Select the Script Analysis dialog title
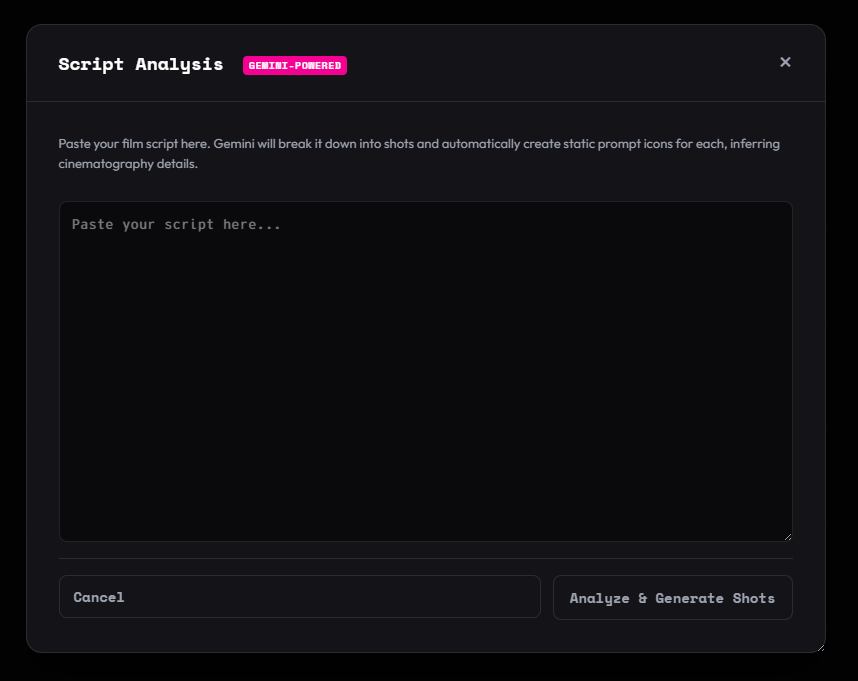The height and width of the screenshot is (681, 858). [x=140, y=64]
